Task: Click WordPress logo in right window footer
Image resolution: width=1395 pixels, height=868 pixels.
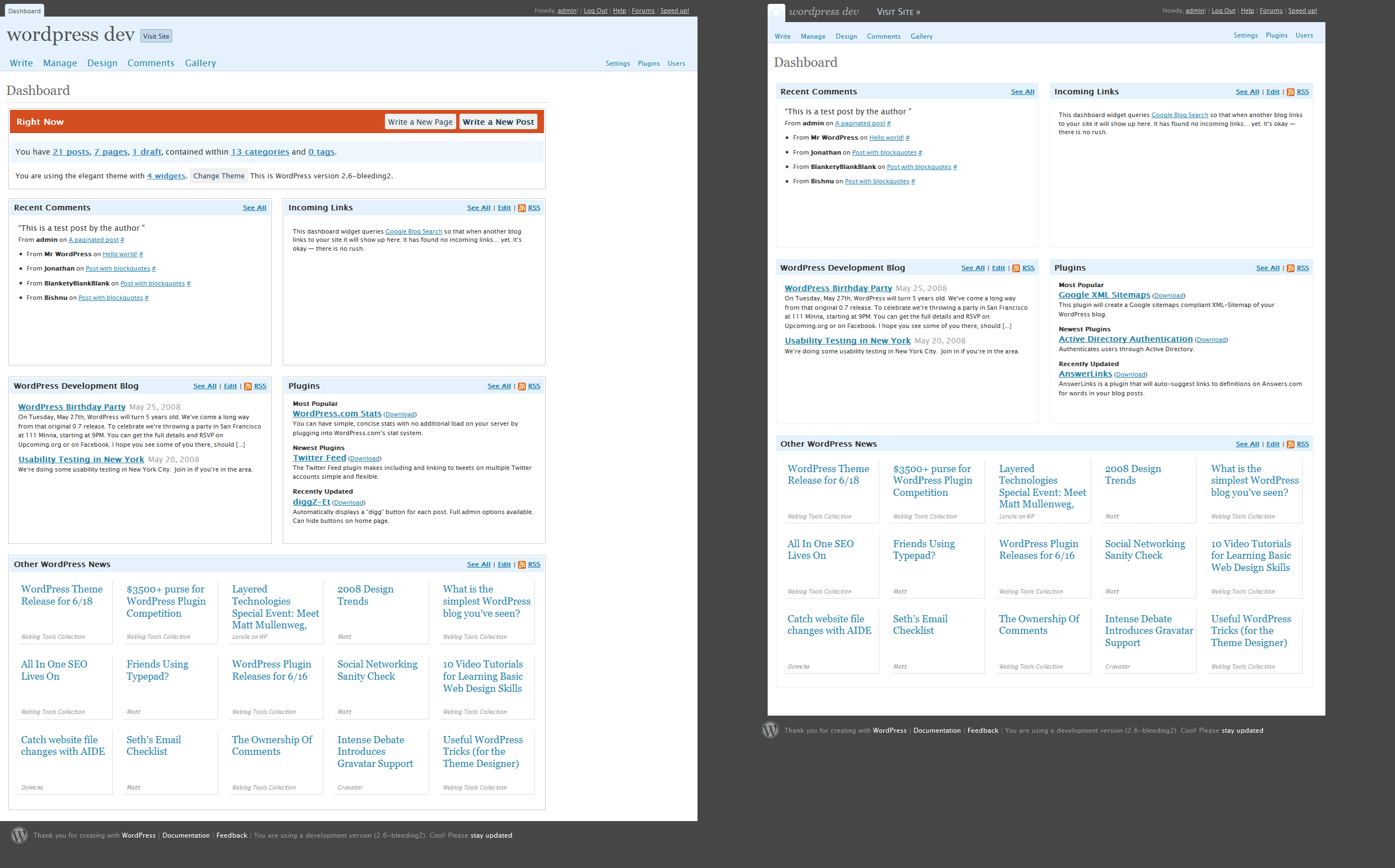Action: point(770,729)
